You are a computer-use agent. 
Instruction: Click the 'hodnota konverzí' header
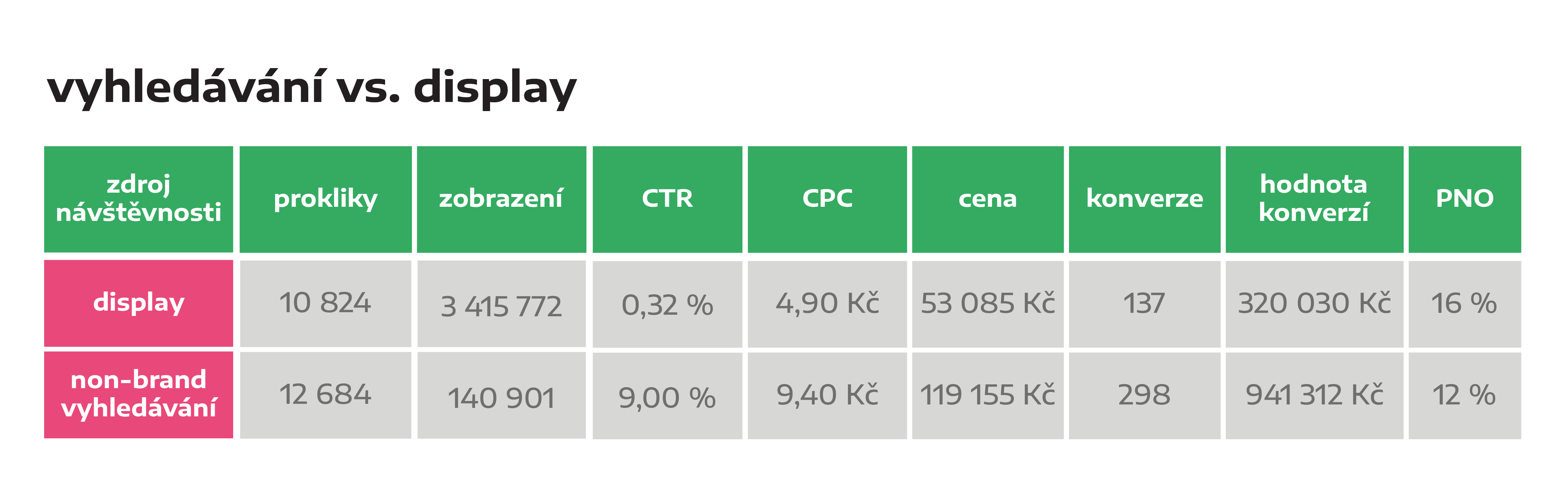pos(1314,199)
